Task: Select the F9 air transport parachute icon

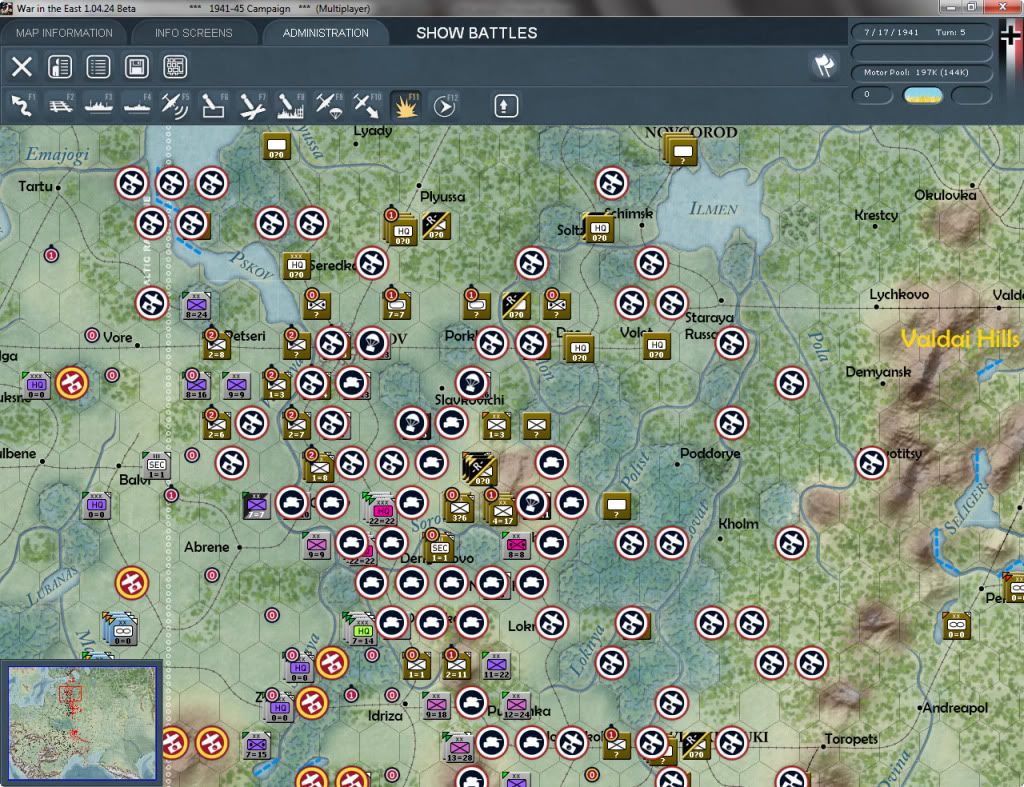Action: 328,106
